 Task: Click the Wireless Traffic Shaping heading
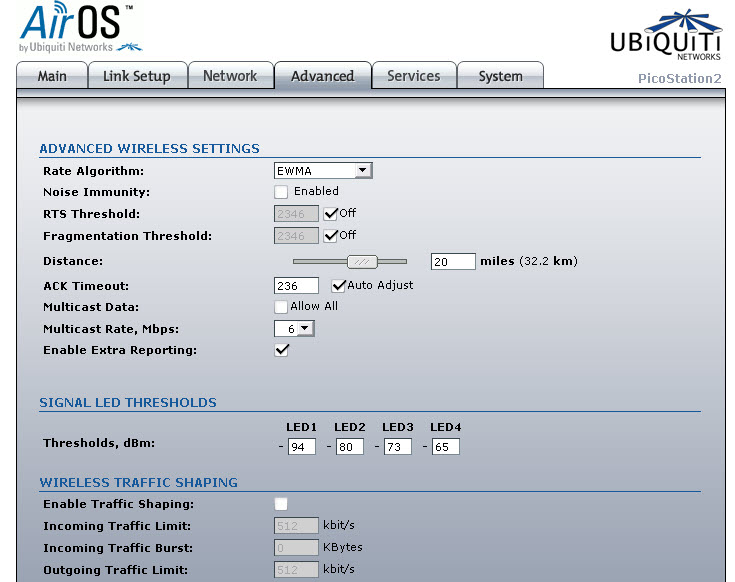(x=139, y=482)
